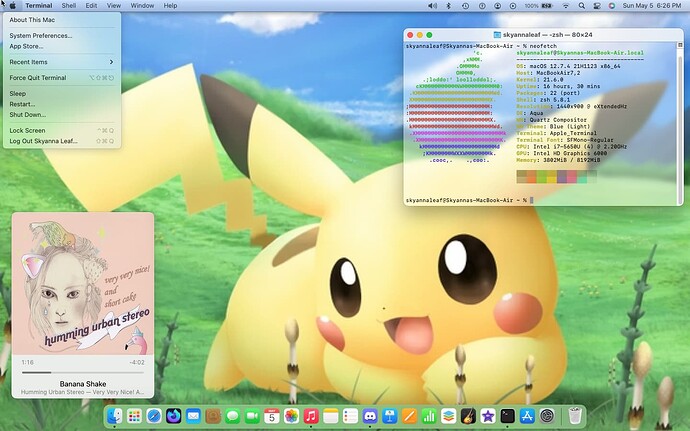This screenshot has height=431, width=690.
Task: Click the battery status indicator
Action: point(539,6)
